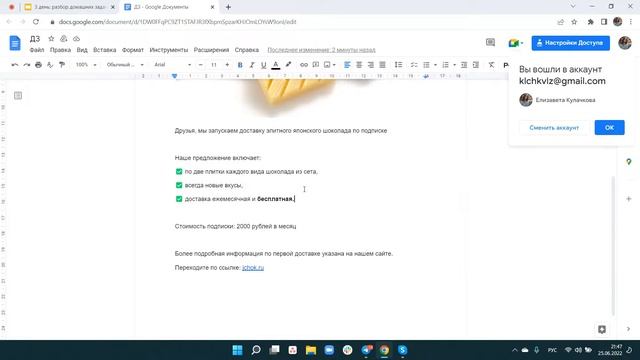
Task: Insert an image via the toolbar icon
Action: tap(327, 65)
